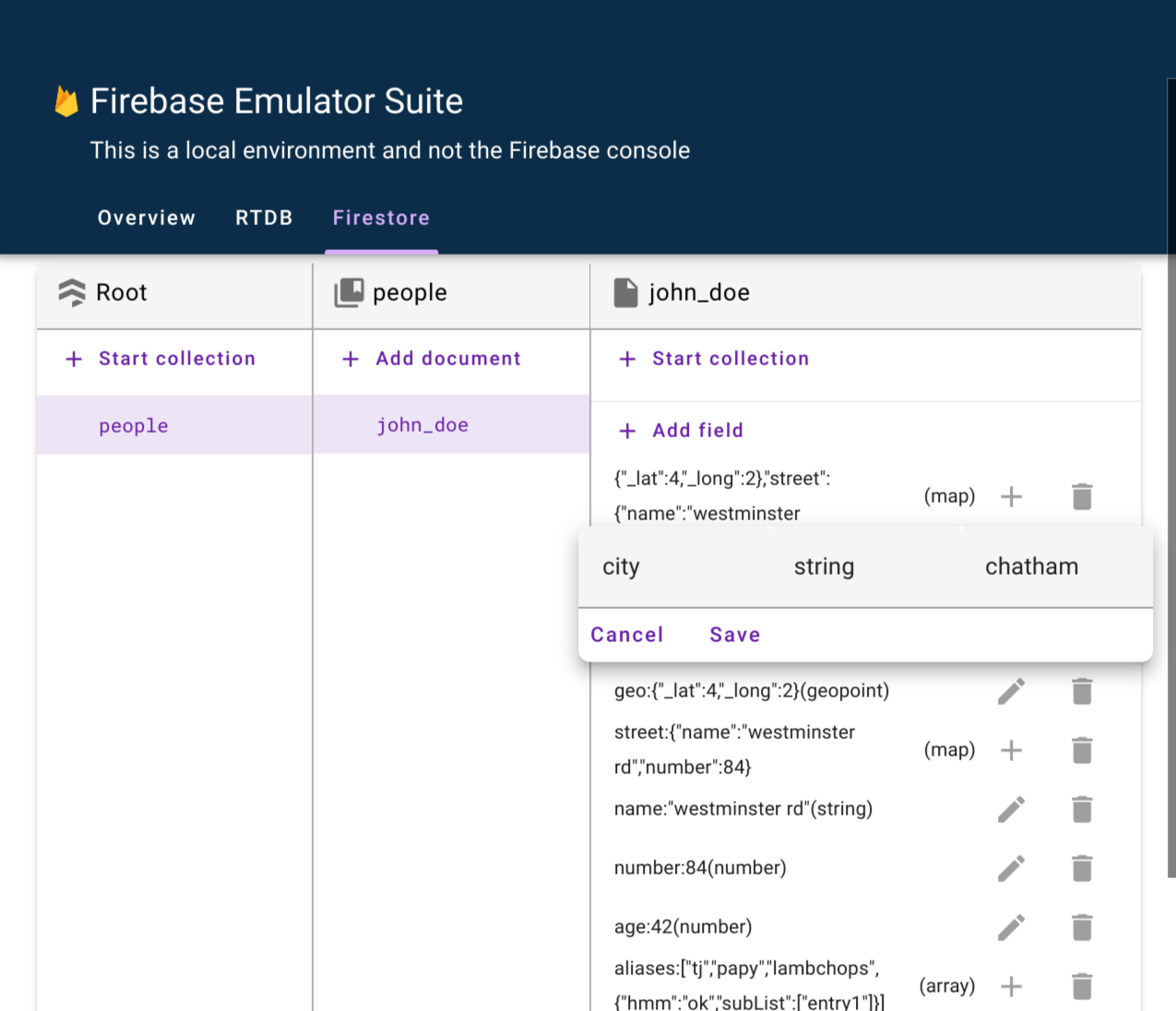Cancel the field edit

pos(627,635)
